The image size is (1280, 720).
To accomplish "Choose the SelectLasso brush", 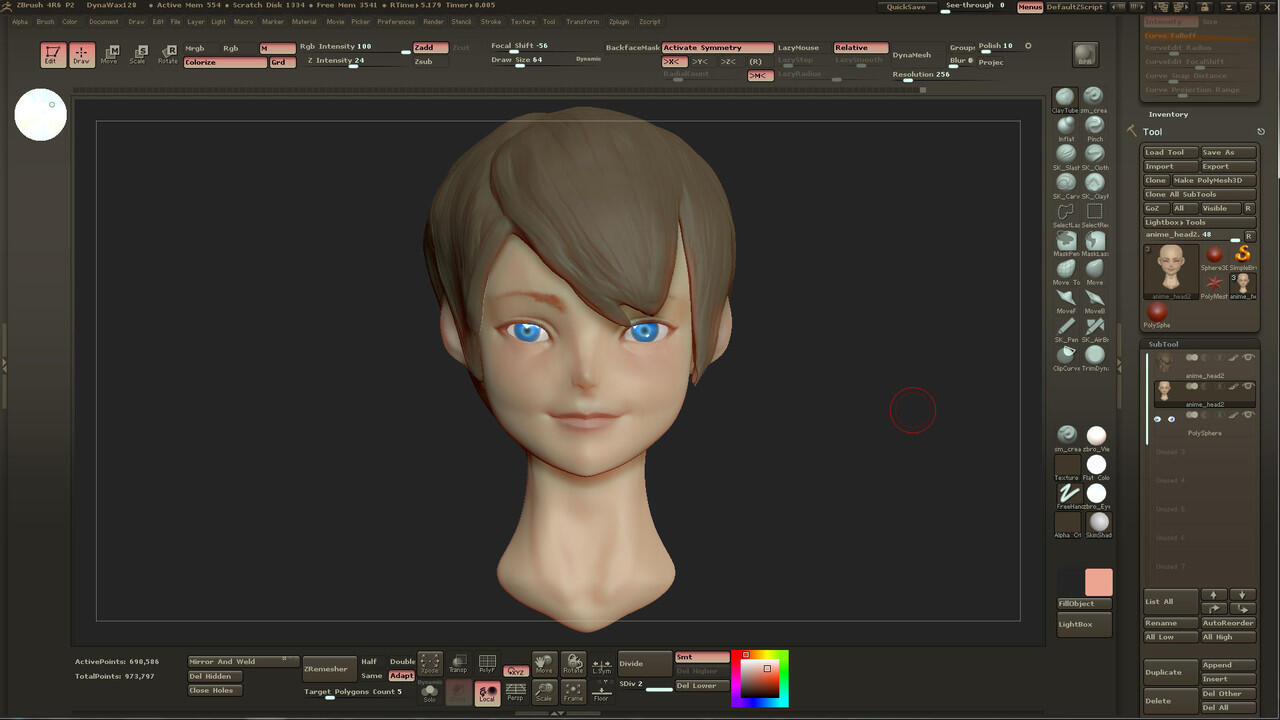I will coord(1066,212).
